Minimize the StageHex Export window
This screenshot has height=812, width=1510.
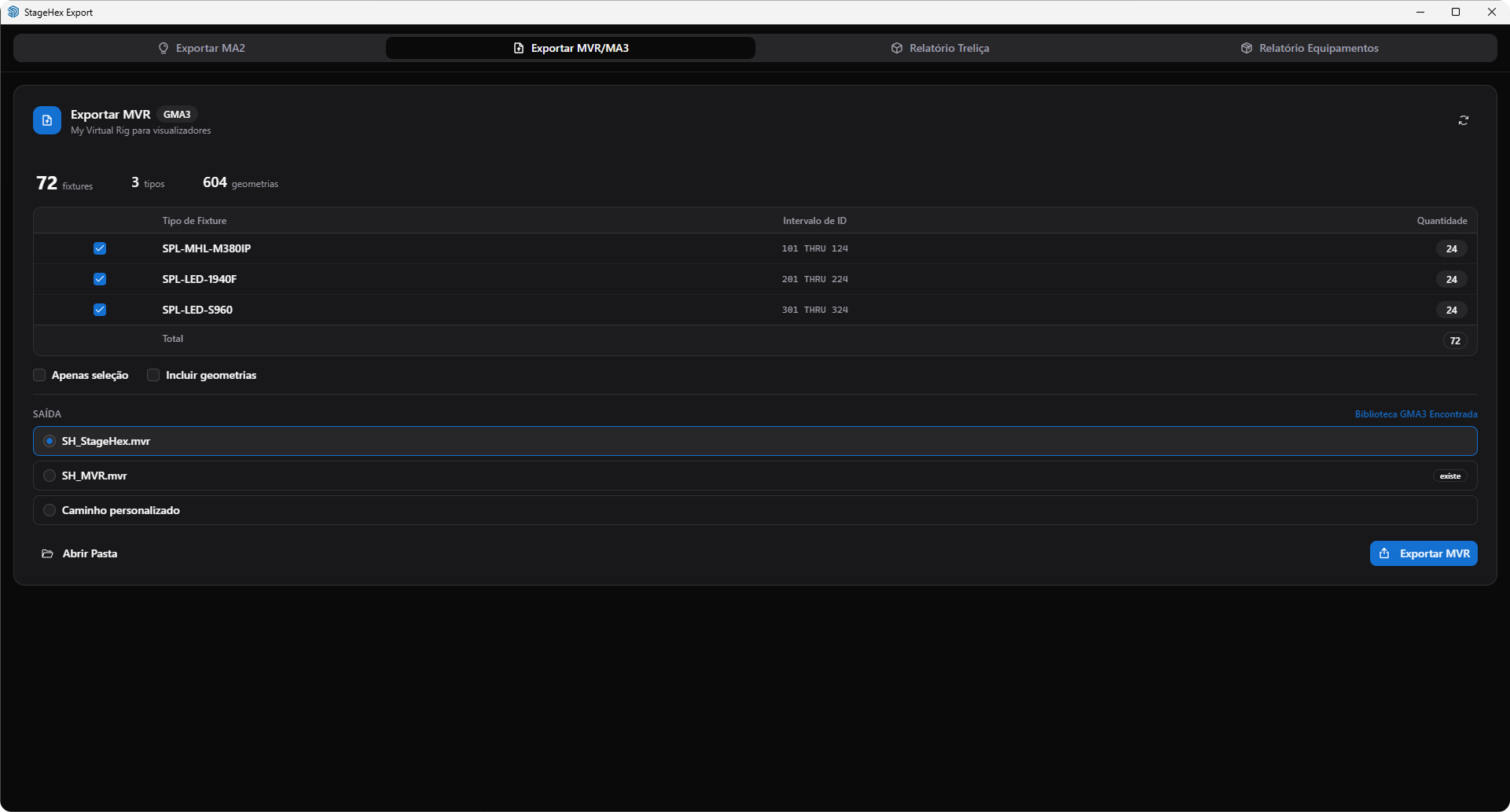[1420, 12]
